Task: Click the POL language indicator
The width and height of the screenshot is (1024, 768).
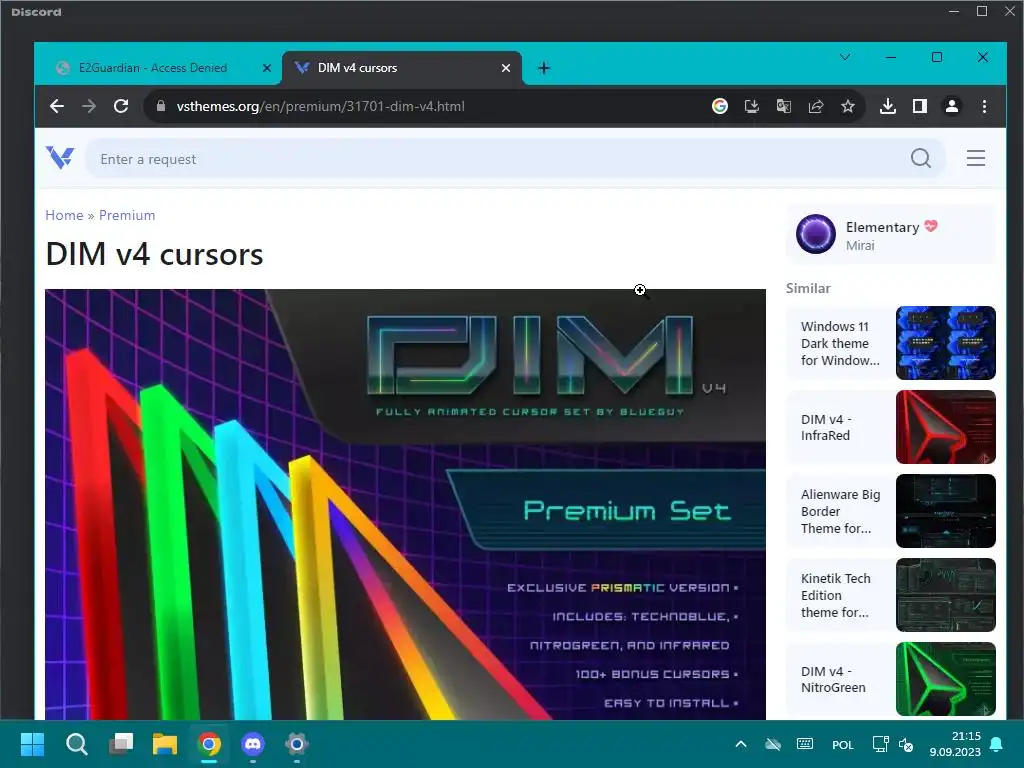Action: click(x=842, y=744)
